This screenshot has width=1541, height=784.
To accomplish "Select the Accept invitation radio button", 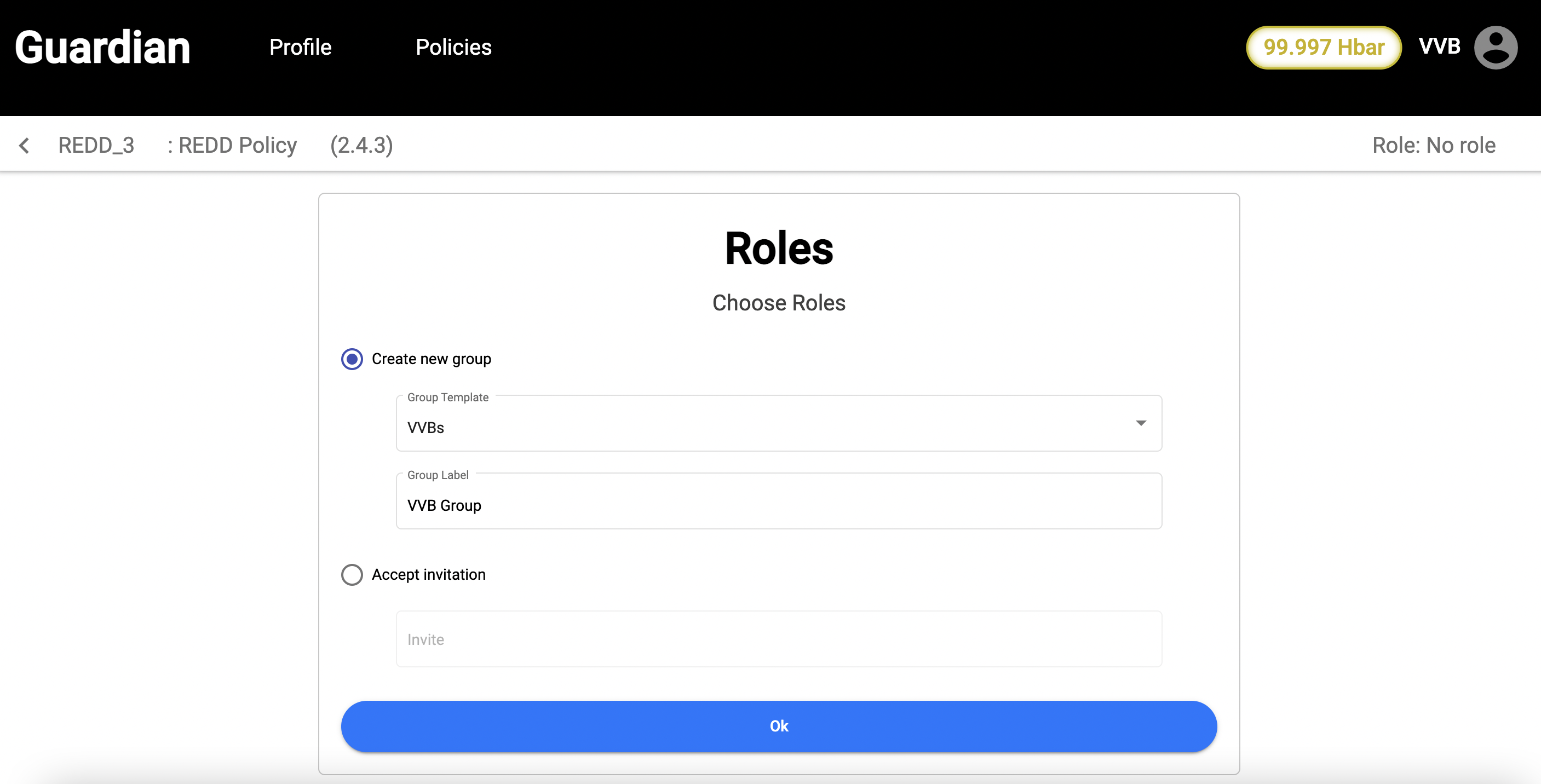I will 352,575.
